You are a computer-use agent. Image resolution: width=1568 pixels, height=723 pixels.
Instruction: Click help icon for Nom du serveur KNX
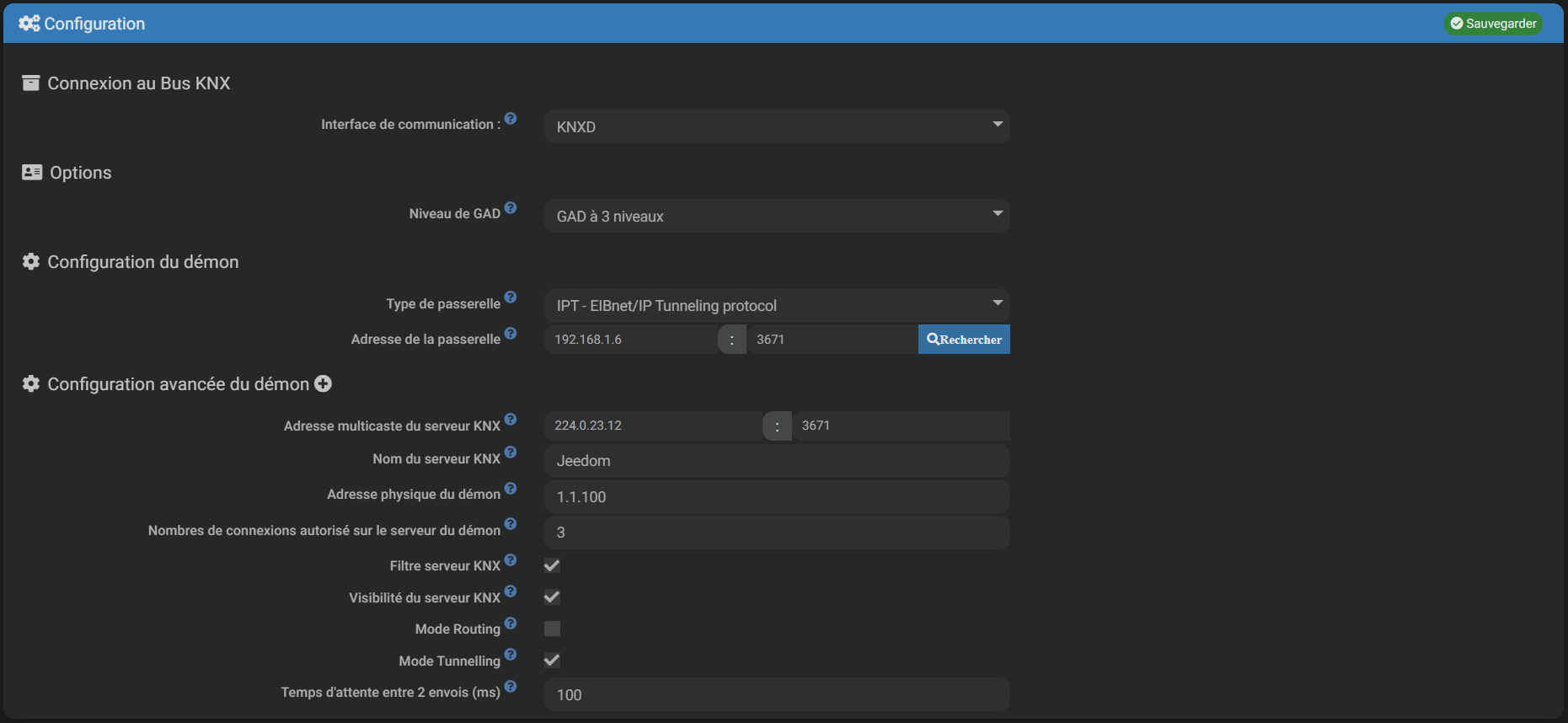point(511,453)
